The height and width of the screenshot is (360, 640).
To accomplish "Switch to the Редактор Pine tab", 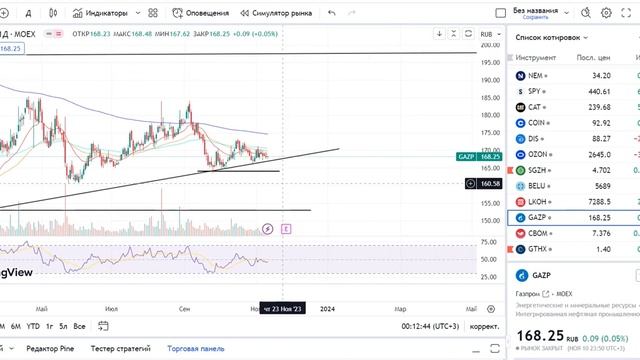I will pyautogui.click(x=50, y=349).
